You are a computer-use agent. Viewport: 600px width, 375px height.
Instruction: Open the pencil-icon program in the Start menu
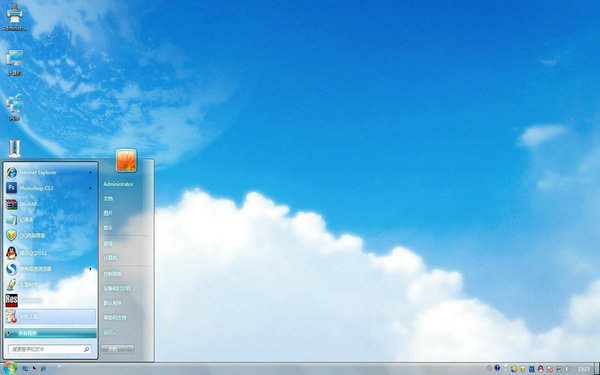(50, 284)
